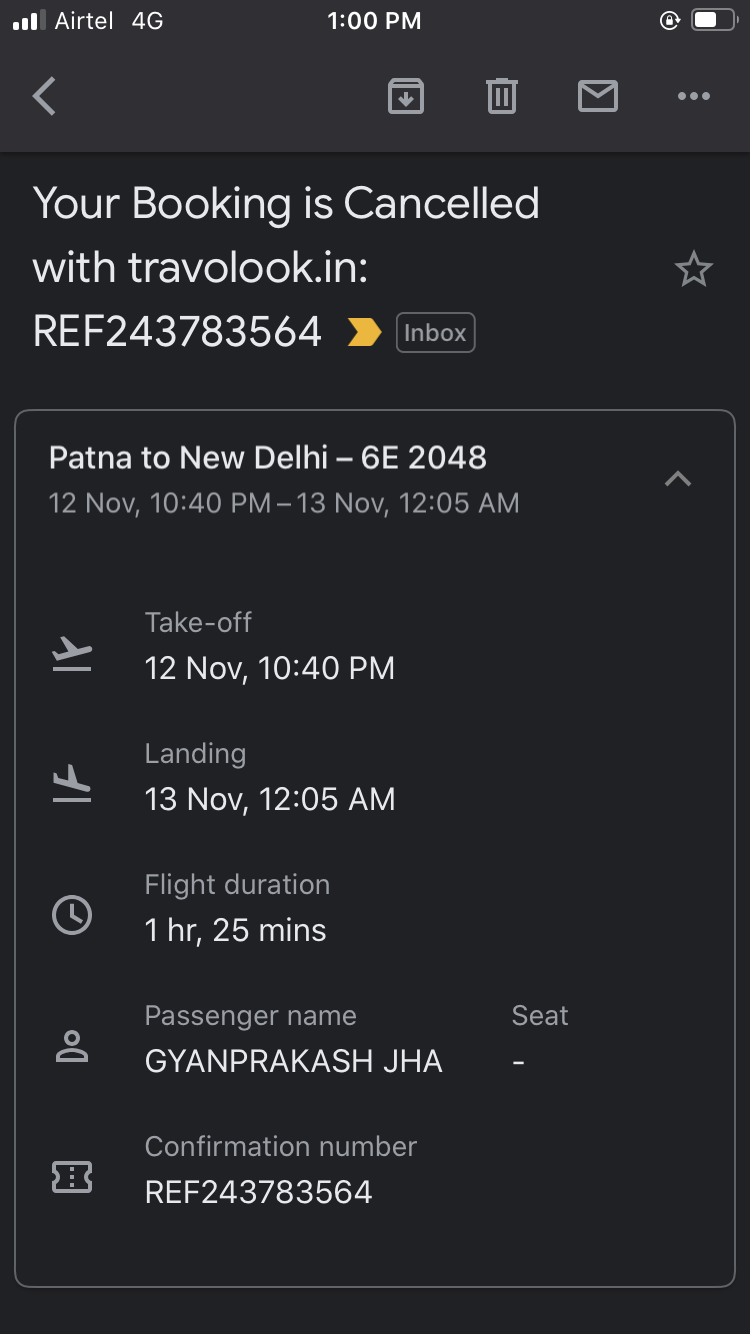Tap the 1:00 PM status bar clock
This screenshot has width=750, height=1334.
pyautogui.click(x=374, y=21)
